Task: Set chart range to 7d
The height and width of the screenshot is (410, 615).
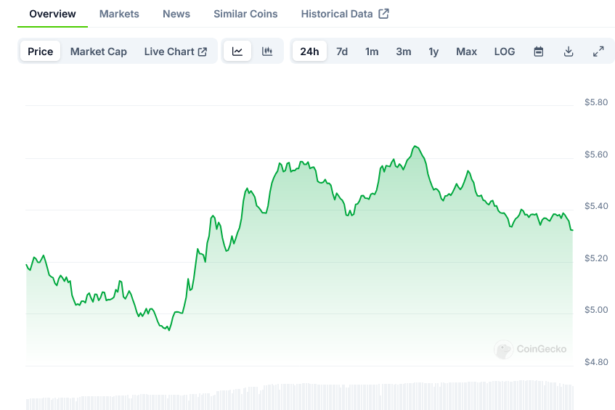Action: (342, 51)
